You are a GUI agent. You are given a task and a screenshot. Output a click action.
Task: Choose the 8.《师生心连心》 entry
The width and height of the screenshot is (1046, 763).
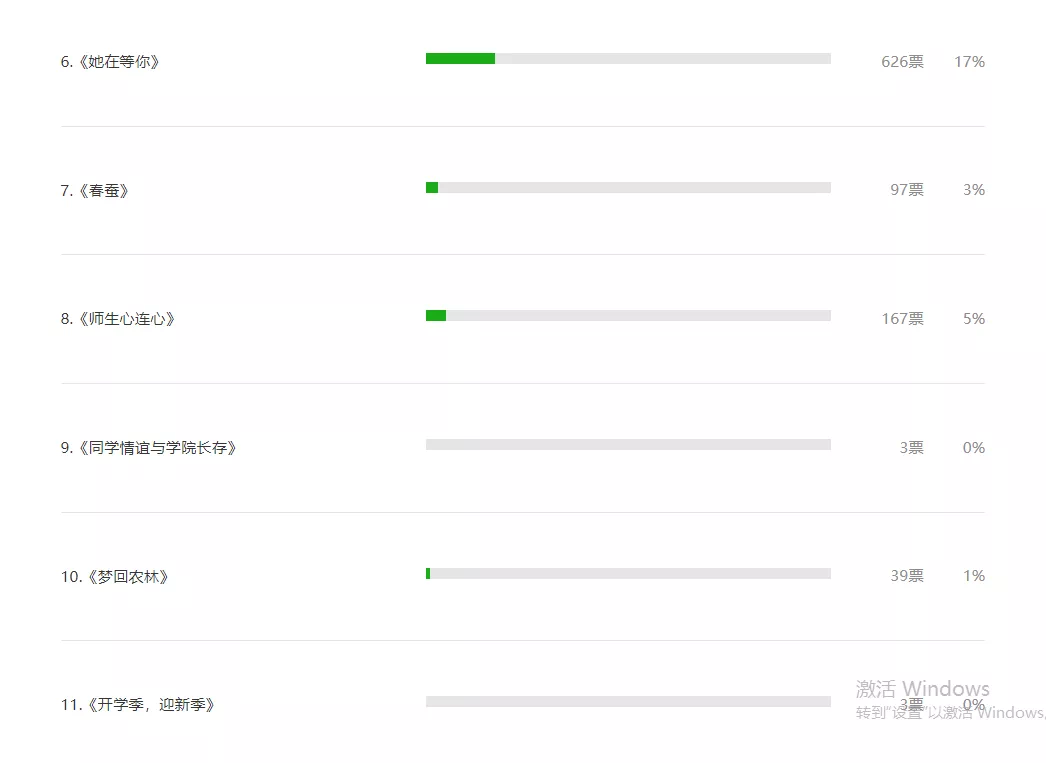click(118, 319)
